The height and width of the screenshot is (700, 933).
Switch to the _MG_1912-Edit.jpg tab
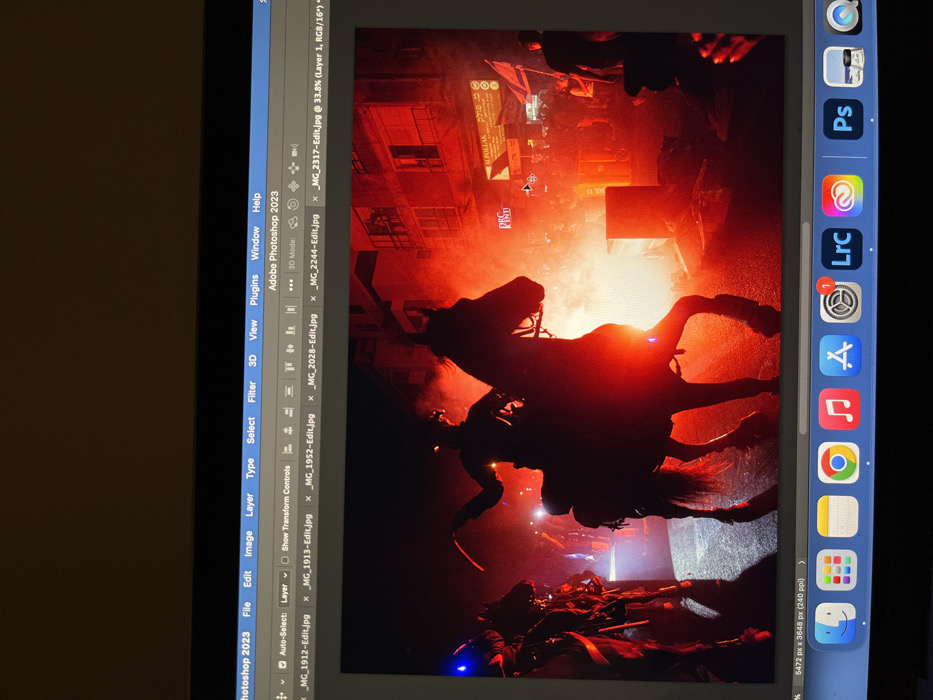tap(304, 650)
